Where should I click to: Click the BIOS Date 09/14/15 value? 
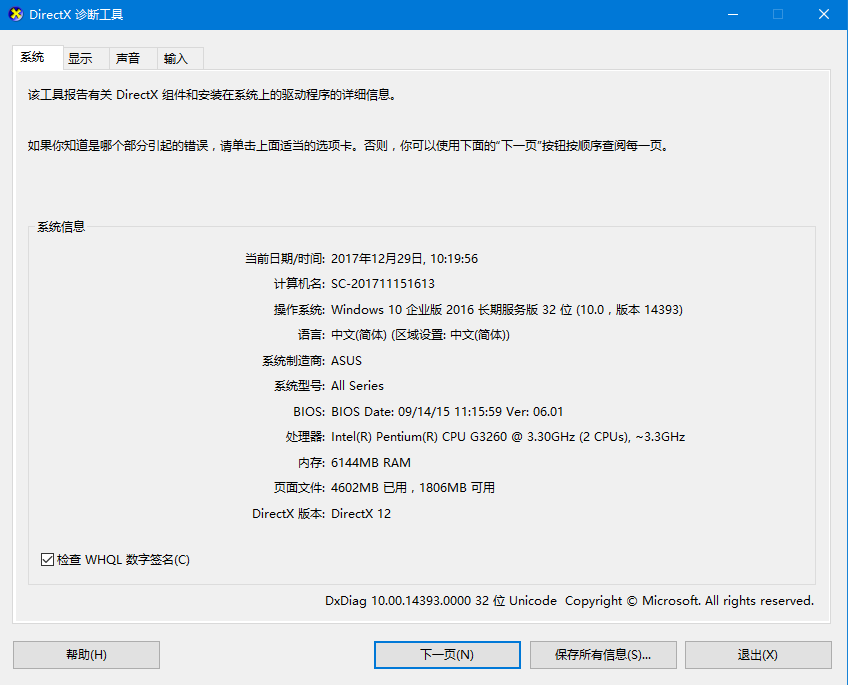[447, 411]
